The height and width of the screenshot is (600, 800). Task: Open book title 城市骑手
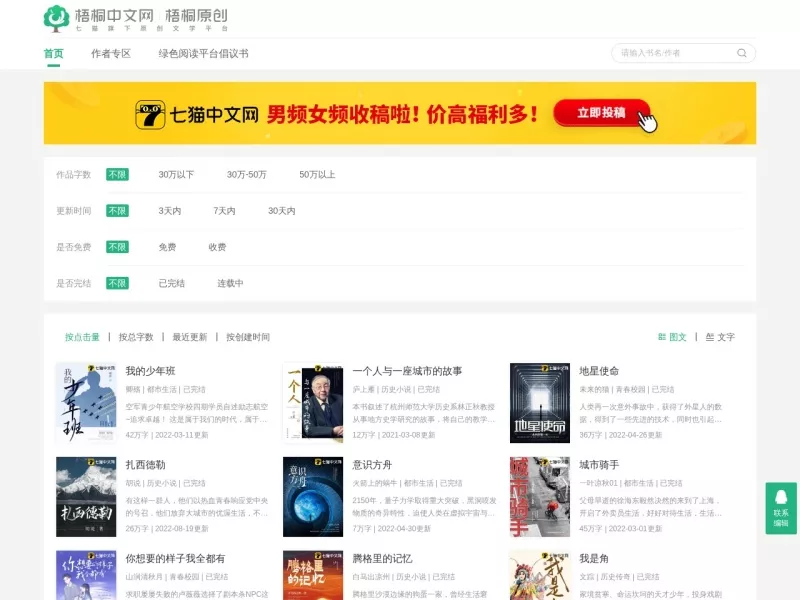coord(599,465)
